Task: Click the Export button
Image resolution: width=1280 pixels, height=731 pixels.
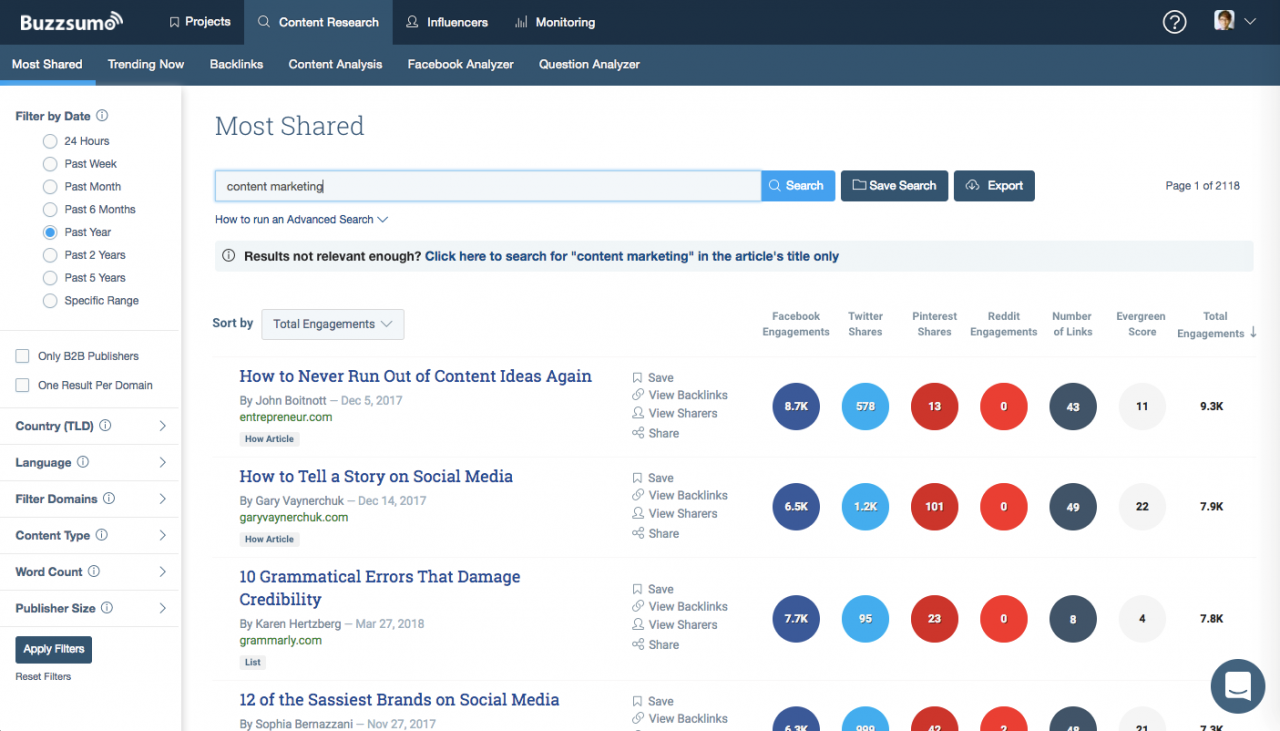Action: coord(994,186)
